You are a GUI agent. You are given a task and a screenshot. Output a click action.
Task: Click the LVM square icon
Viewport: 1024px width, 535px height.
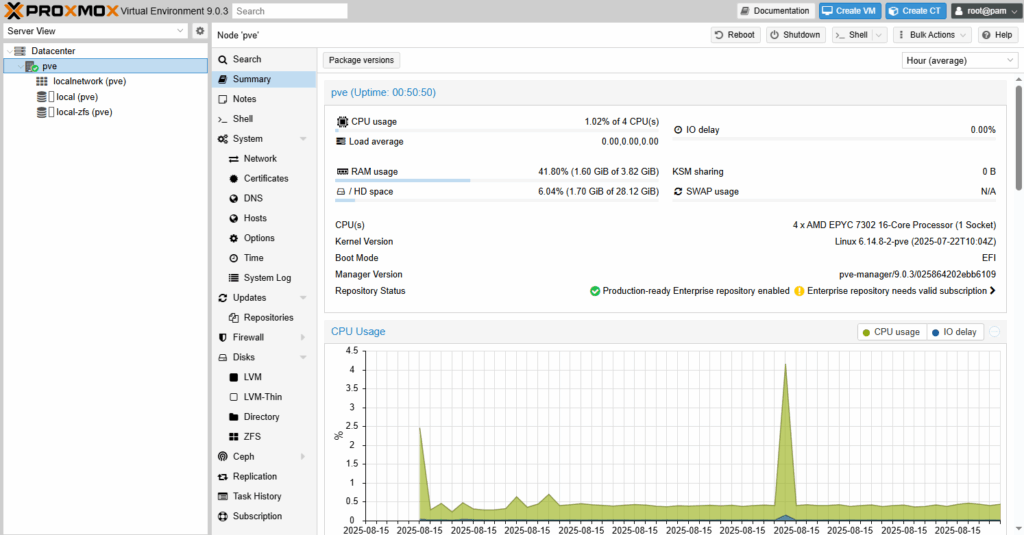click(233, 377)
